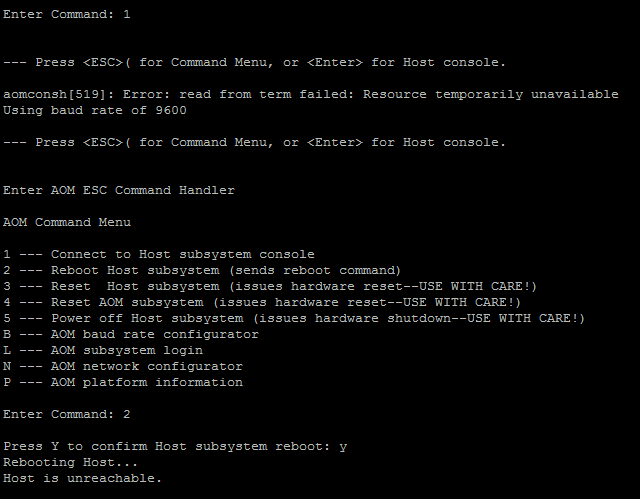Screen dimensions: 640x499
Task: Select option P AOM platform information
Action: point(123,382)
